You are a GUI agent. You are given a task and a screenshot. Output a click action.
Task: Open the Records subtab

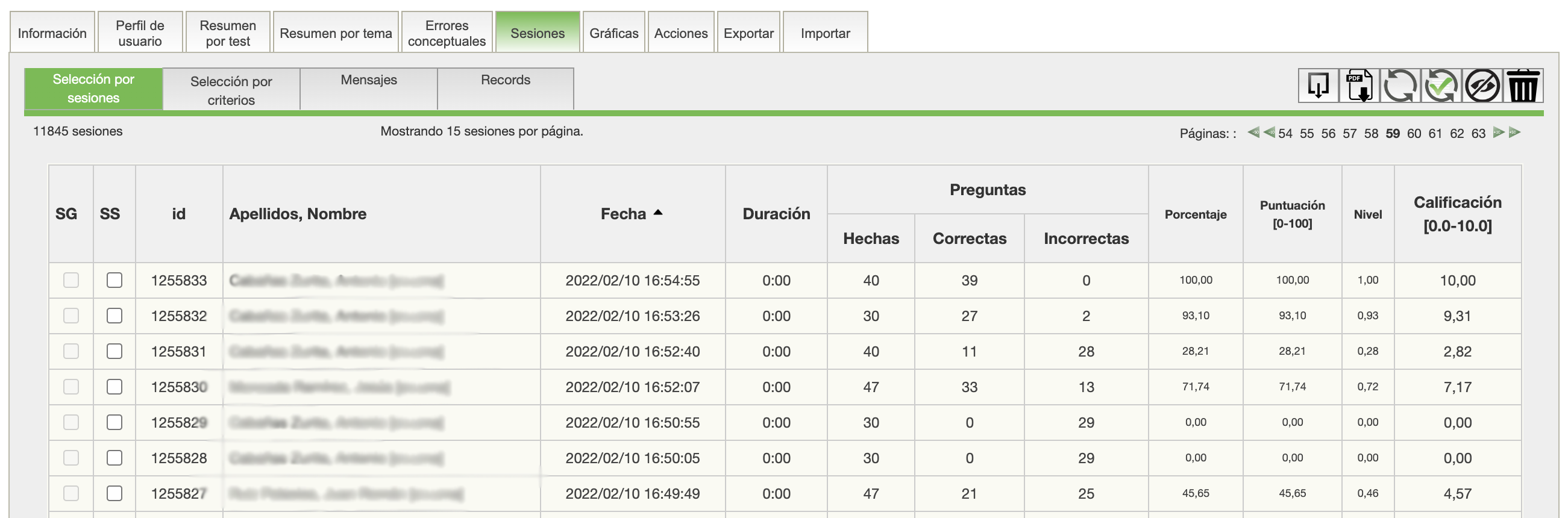pyautogui.click(x=504, y=80)
